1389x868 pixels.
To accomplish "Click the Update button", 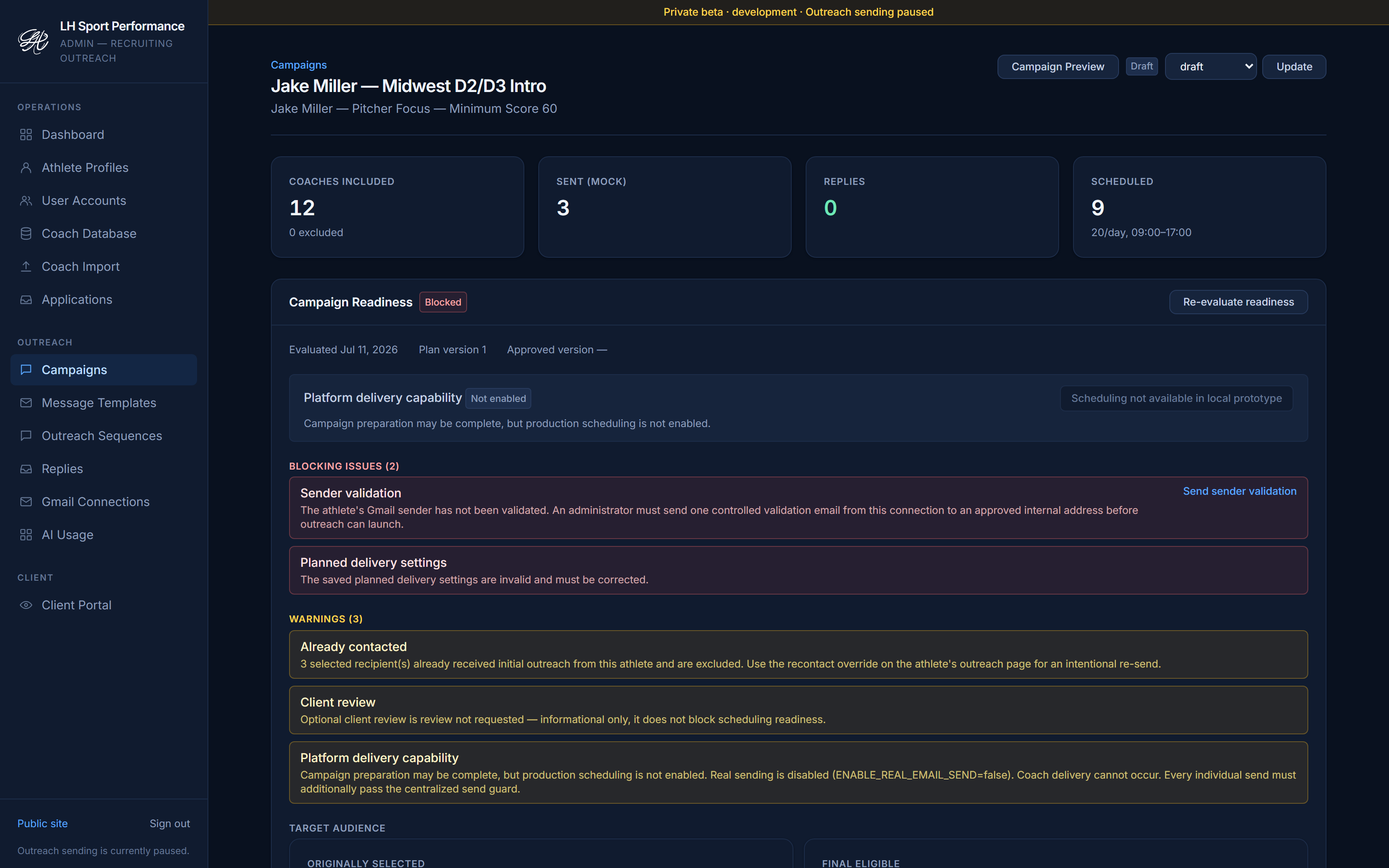I will (x=1294, y=66).
